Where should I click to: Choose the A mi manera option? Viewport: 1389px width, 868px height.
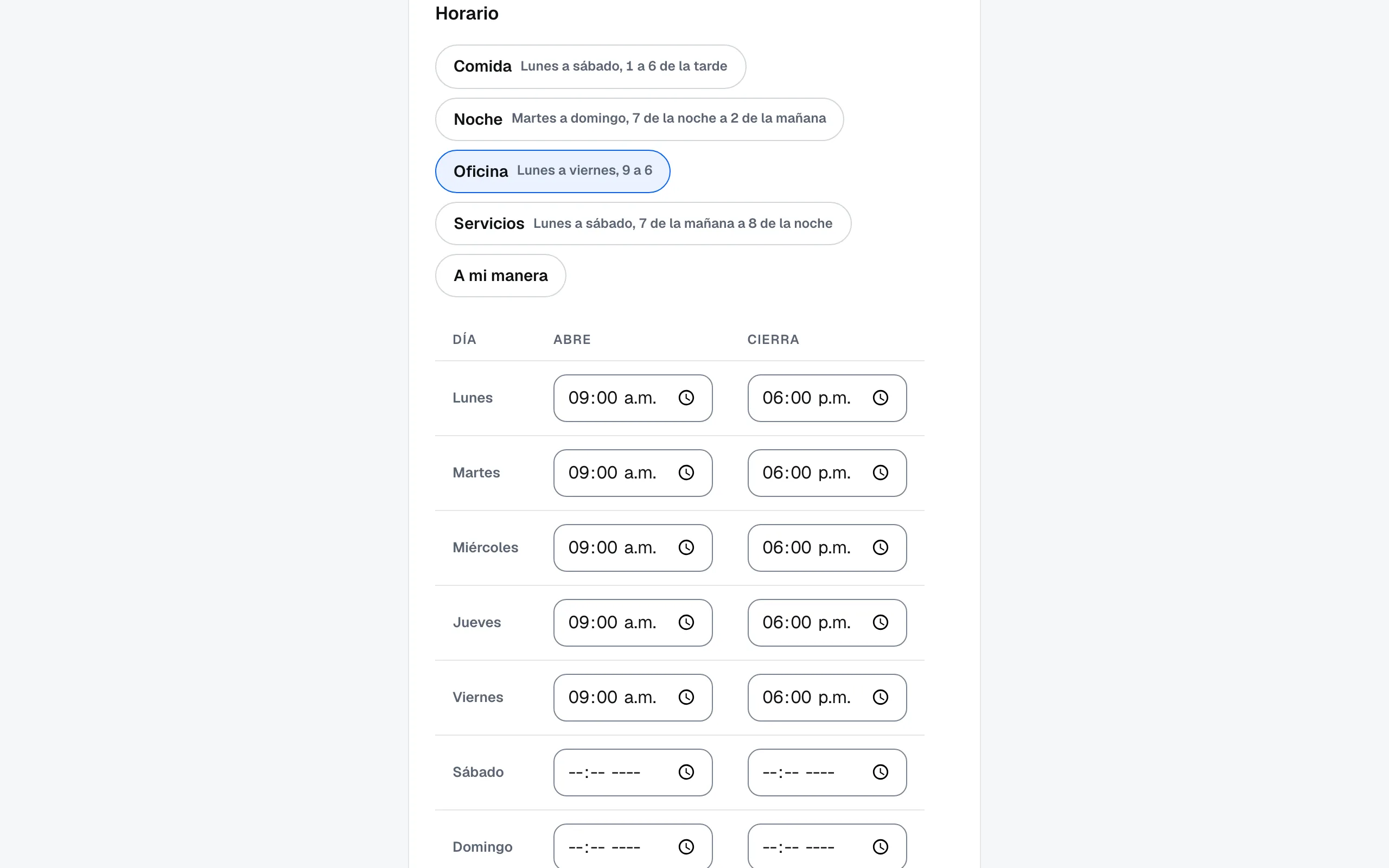click(x=500, y=276)
